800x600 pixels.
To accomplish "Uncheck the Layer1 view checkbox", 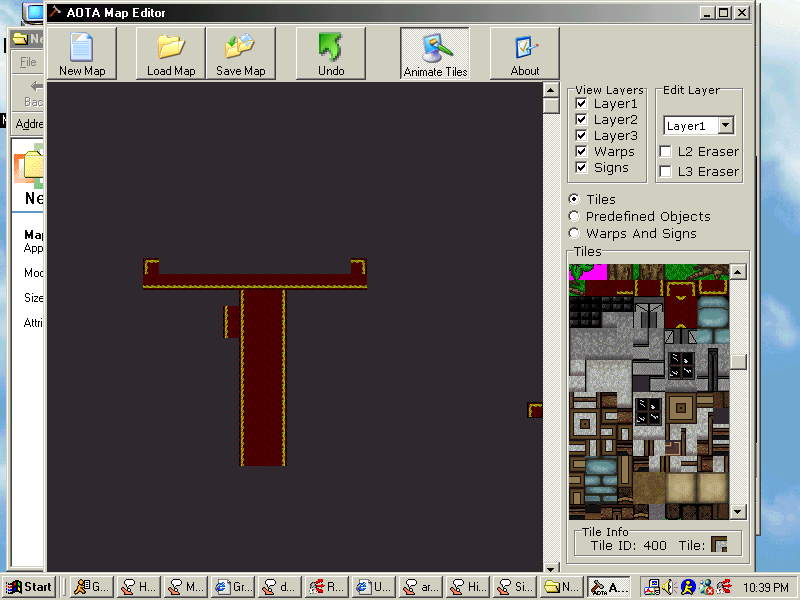I will 581,104.
